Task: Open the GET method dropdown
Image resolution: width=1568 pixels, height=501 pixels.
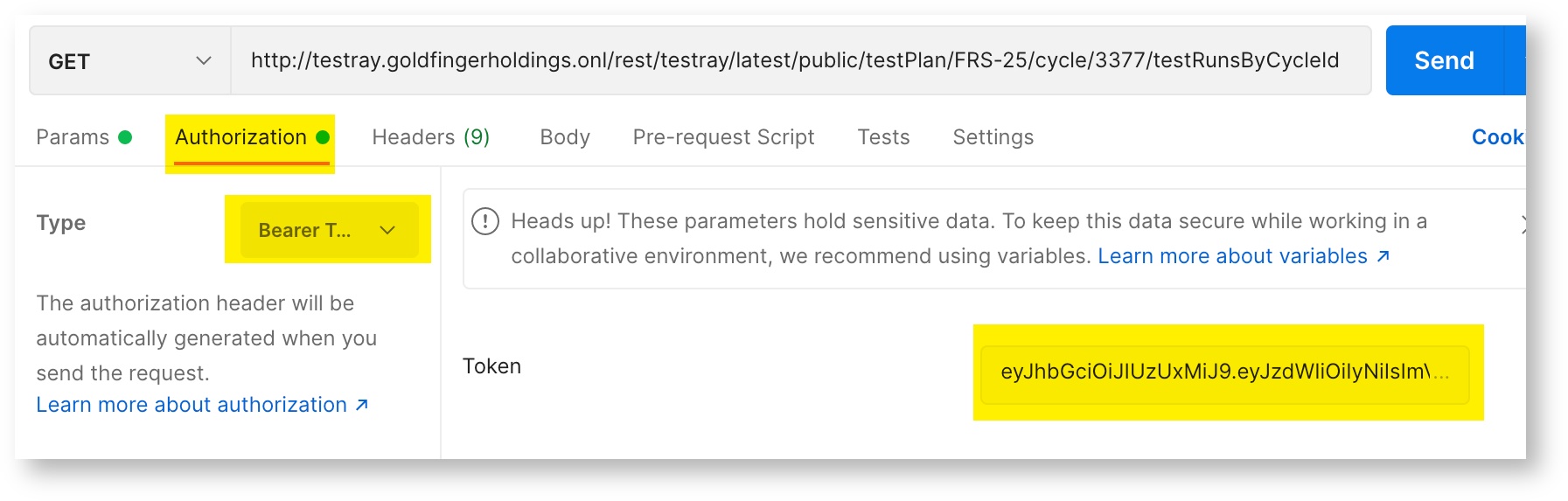Action: 130,61
